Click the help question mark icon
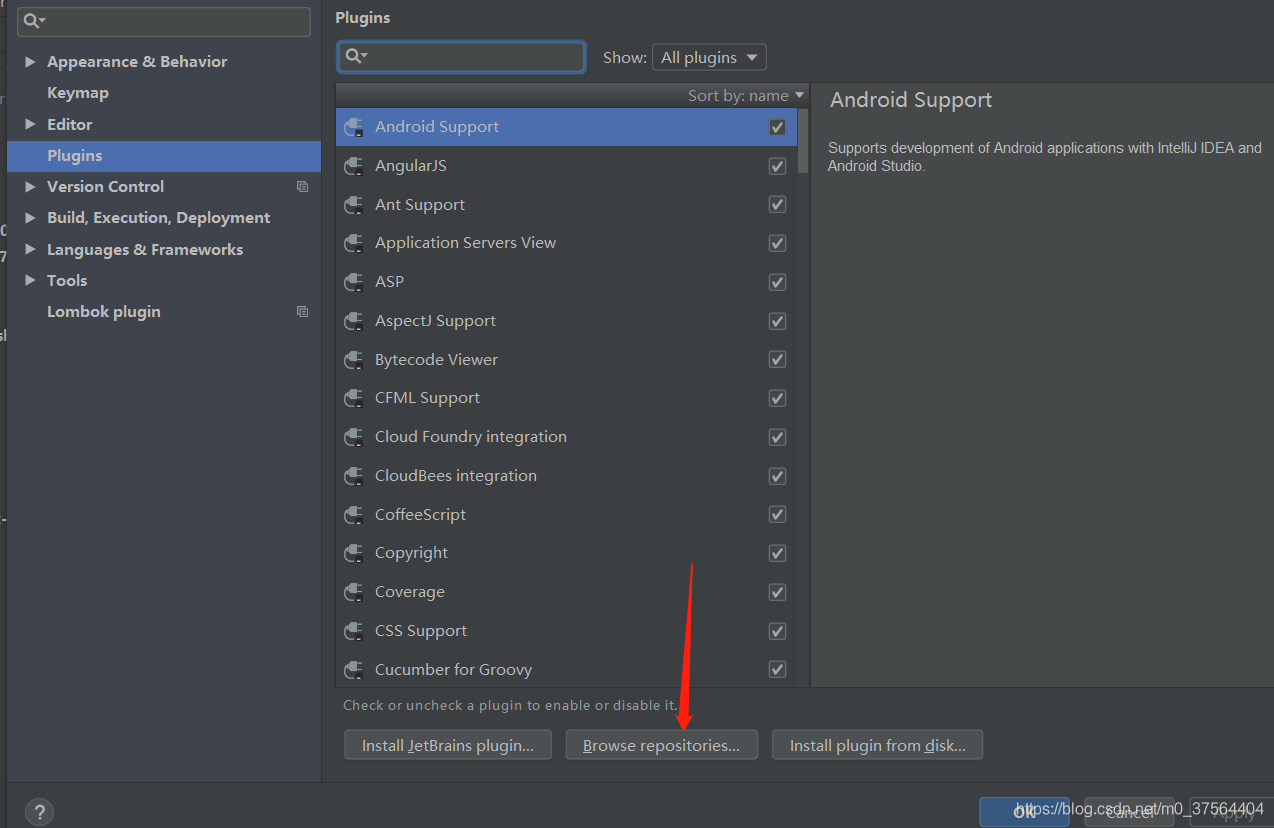The height and width of the screenshot is (828, 1274). [38, 811]
